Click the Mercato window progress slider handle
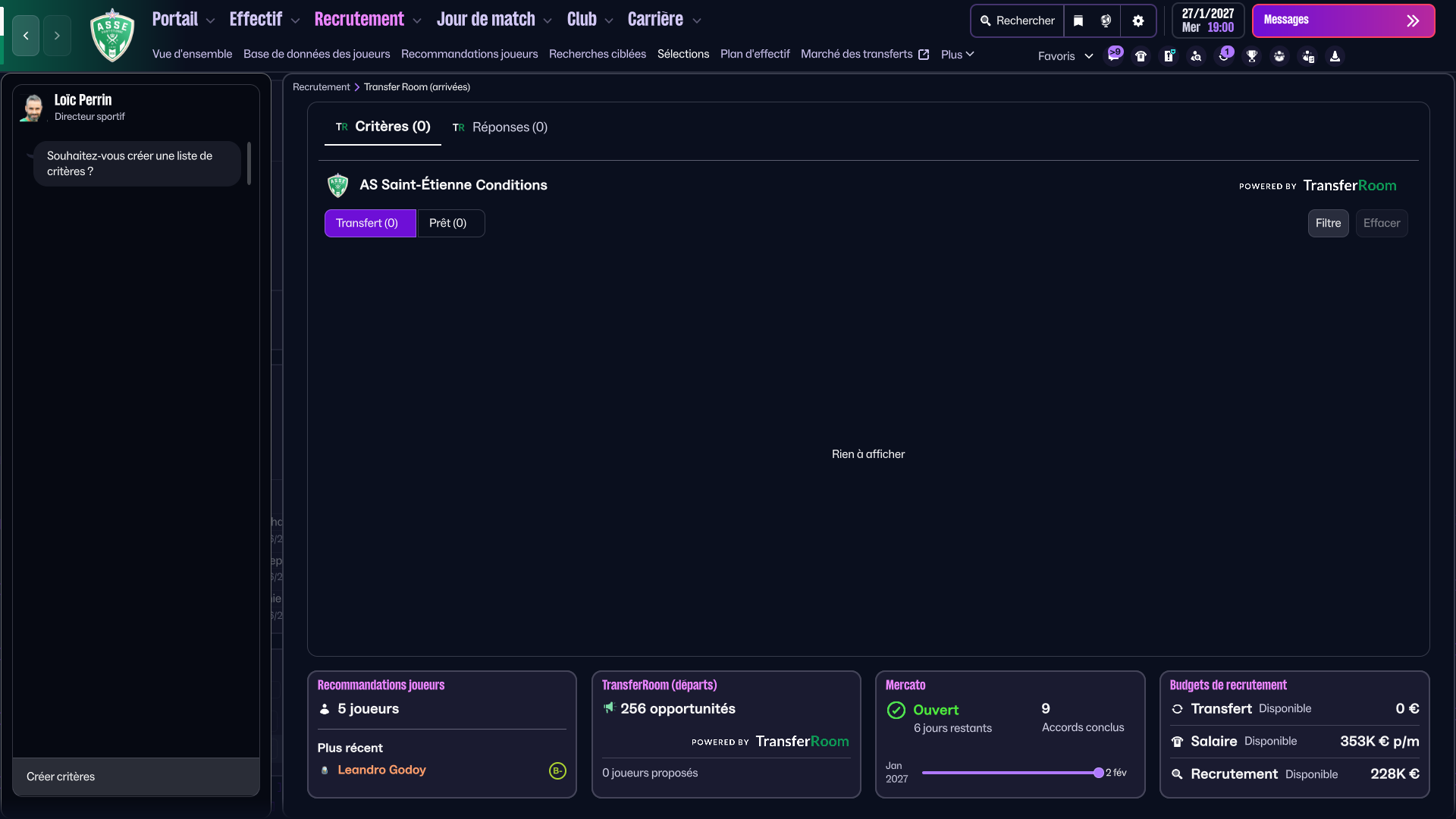 [x=1098, y=773]
